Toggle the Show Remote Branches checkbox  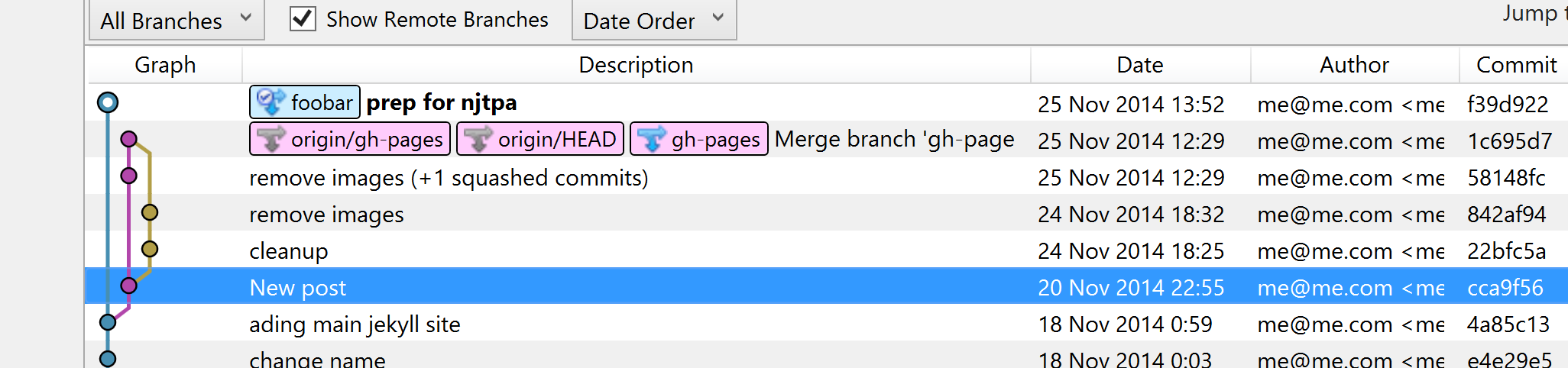click(303, 19)
